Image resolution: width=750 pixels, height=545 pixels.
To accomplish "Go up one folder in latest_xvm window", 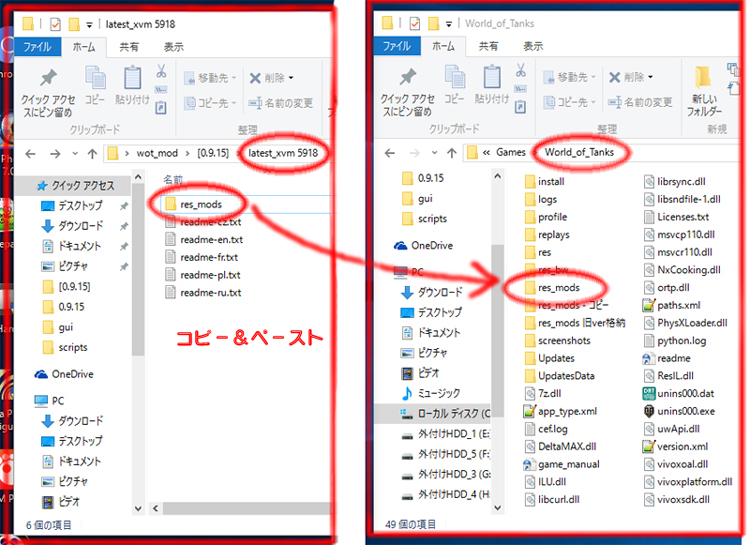I will tap(92, 154).
